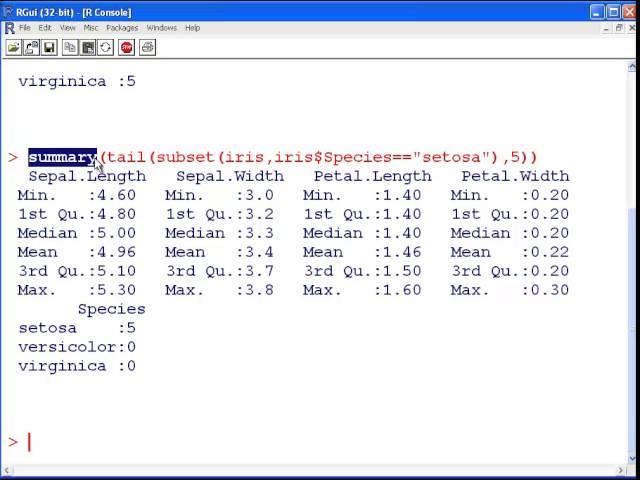Click the vertical scrollbar down arrow

[x=632, y=458]
